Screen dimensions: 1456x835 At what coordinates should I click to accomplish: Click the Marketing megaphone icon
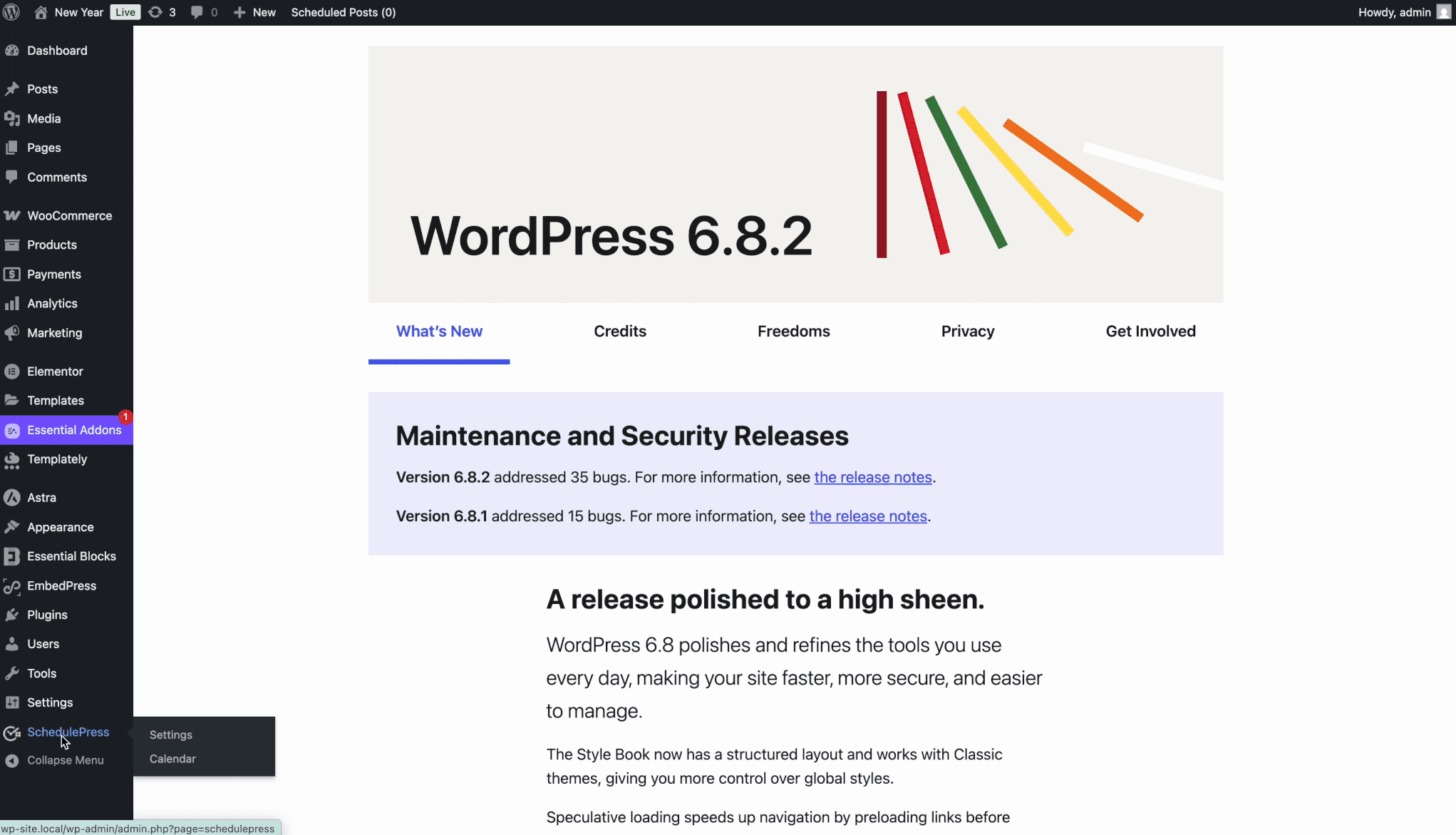(x=12, y=332)
